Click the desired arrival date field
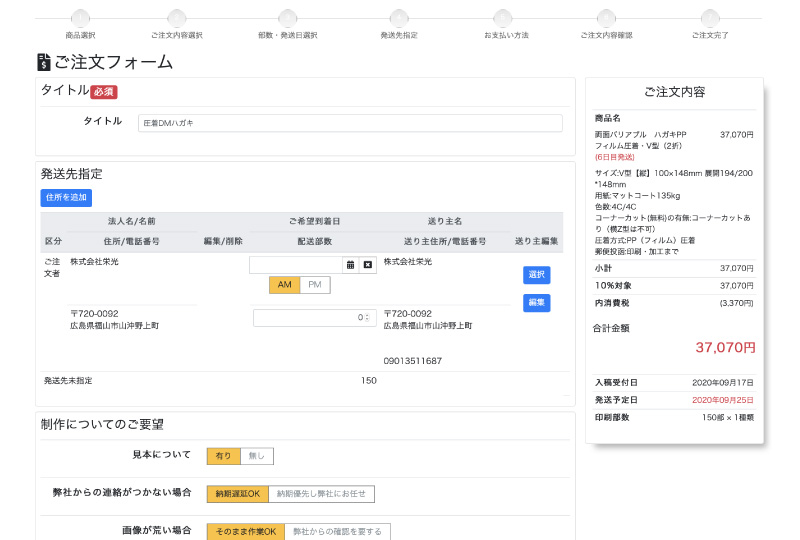800x540 pixels. pos(295,265)
